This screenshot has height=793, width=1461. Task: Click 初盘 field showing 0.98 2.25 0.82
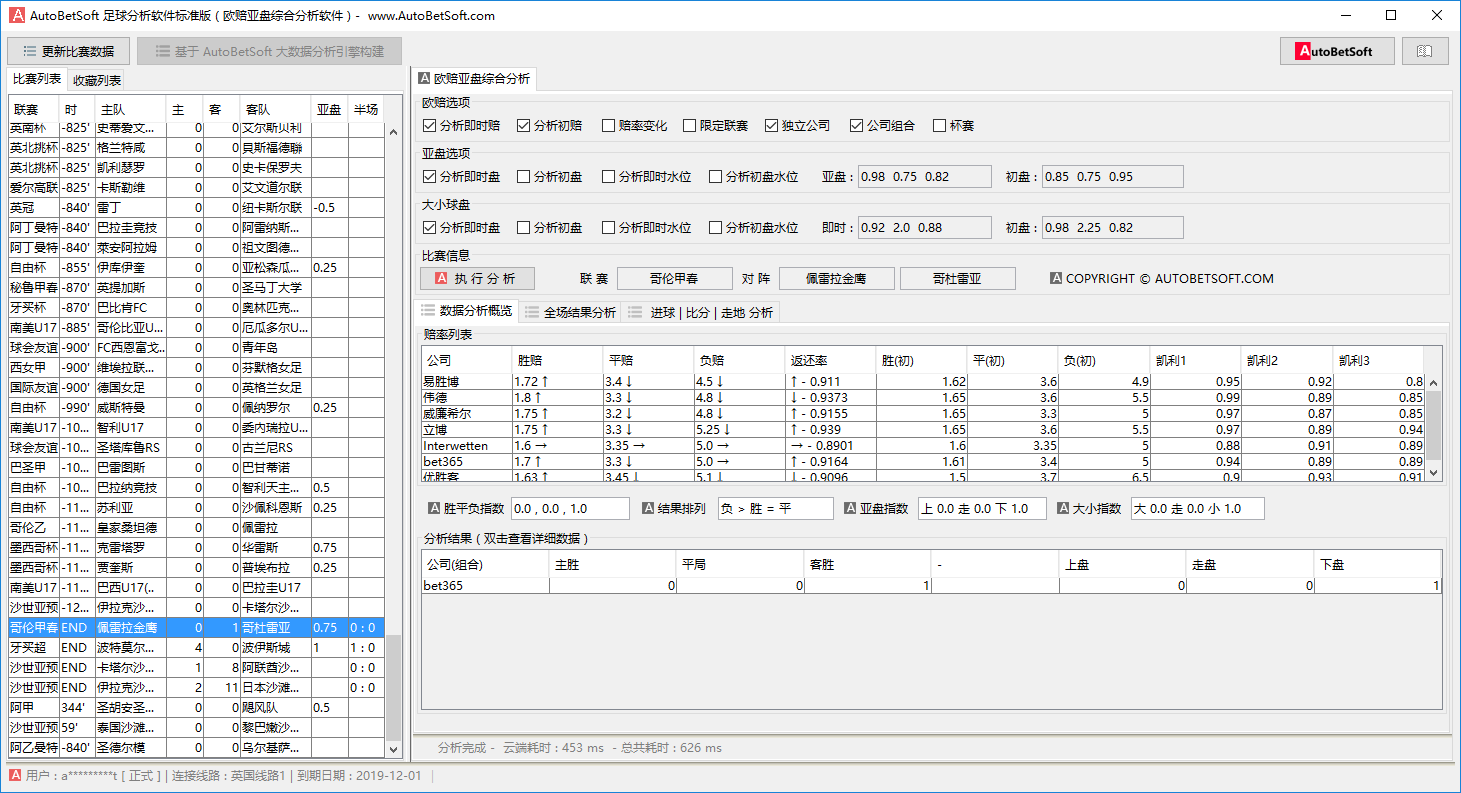click(1112, 228)
